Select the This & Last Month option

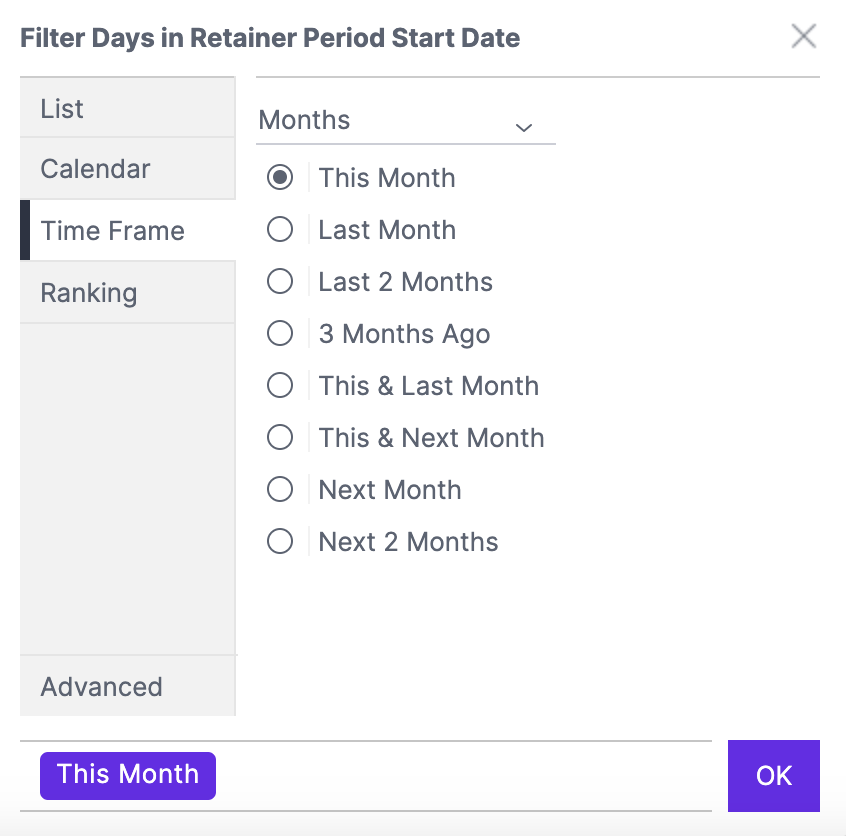coord(280,385)
